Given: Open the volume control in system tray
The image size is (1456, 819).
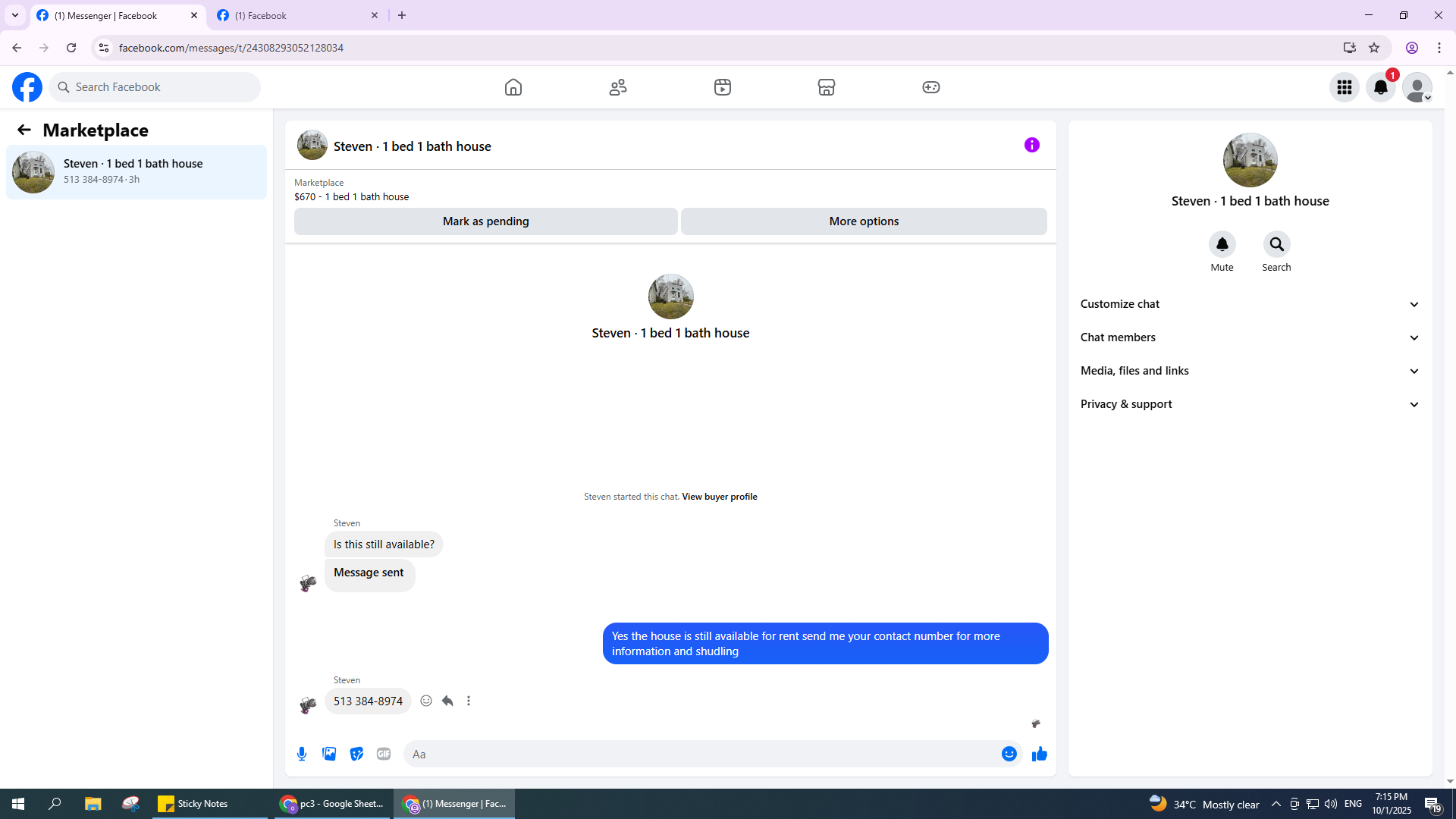Looking at the screenshot, I should coord(1331,804).
